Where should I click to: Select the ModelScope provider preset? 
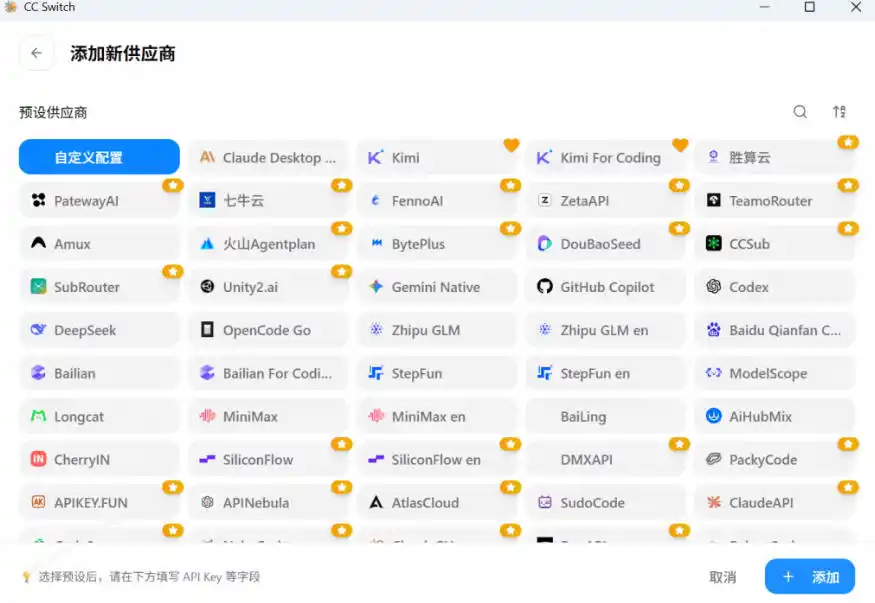click(775, 373)
